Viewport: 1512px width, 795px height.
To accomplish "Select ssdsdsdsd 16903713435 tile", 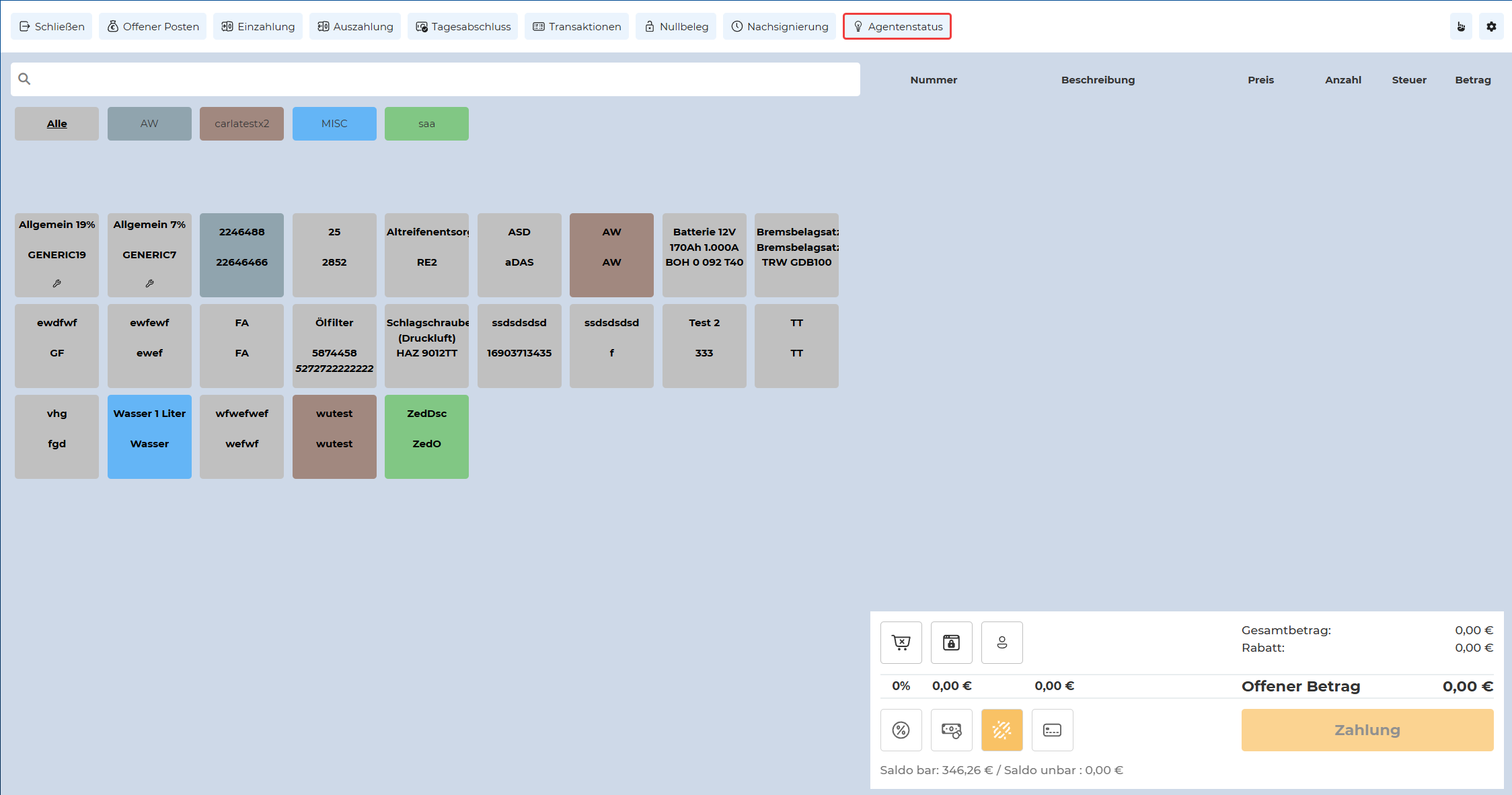I will 519,346.
